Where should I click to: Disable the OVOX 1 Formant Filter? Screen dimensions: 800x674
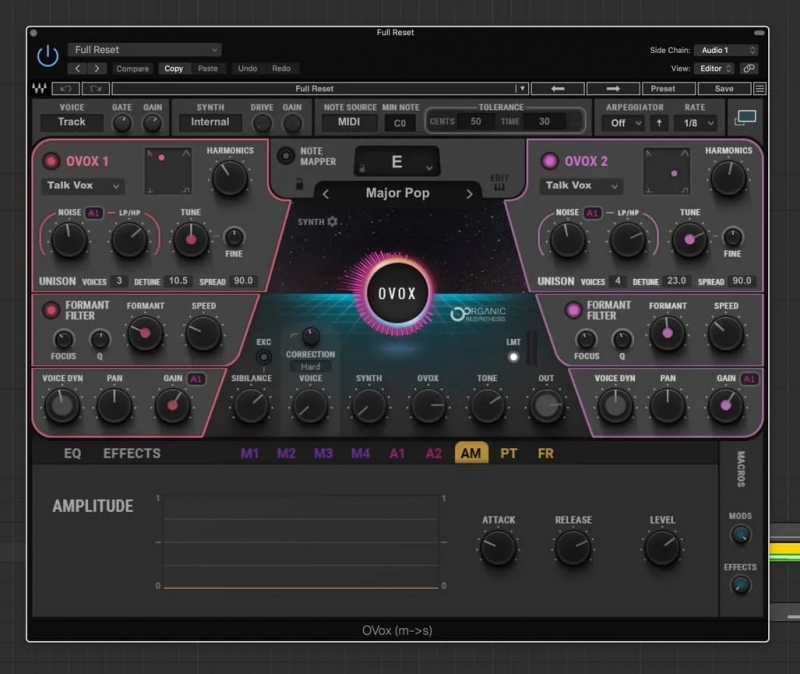(51, 310)
